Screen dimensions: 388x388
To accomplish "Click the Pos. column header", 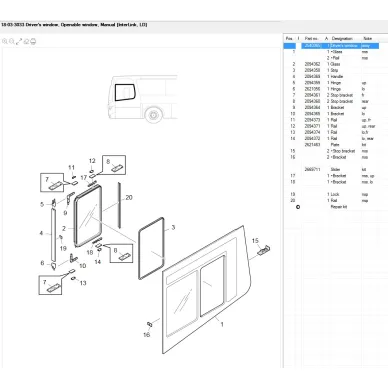I will coord(289,39).
